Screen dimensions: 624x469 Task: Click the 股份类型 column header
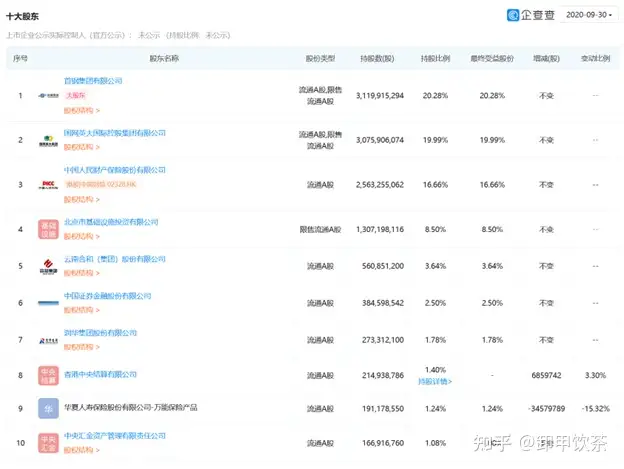coord(320,58)
